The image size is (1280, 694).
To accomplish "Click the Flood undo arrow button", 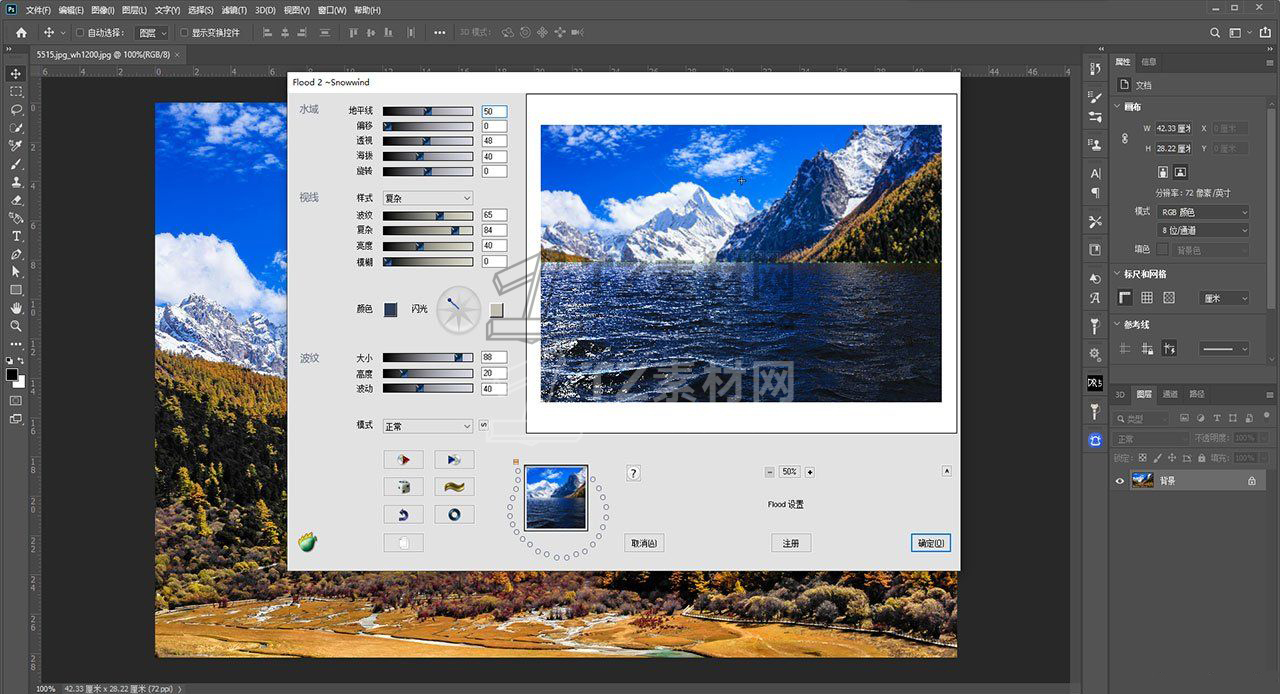I will coord(403,514).
